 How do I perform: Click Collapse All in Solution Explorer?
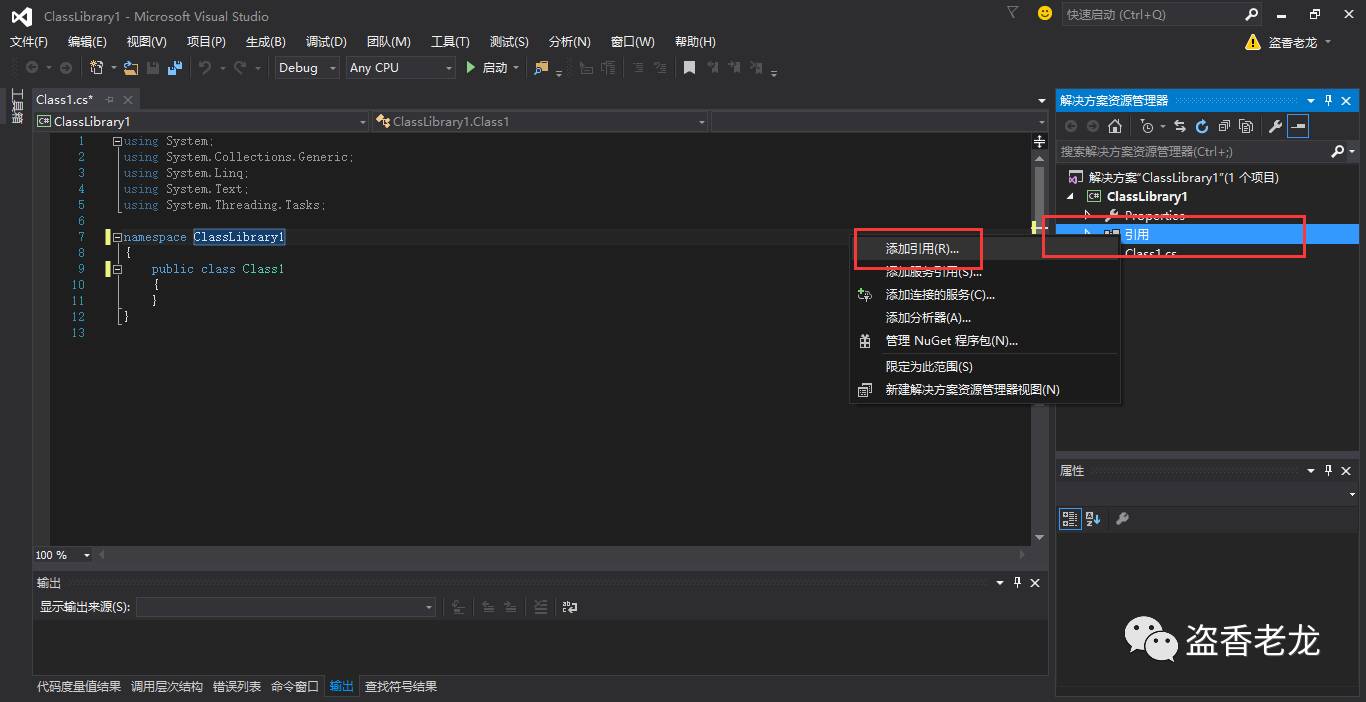[x=1224, y=126]
